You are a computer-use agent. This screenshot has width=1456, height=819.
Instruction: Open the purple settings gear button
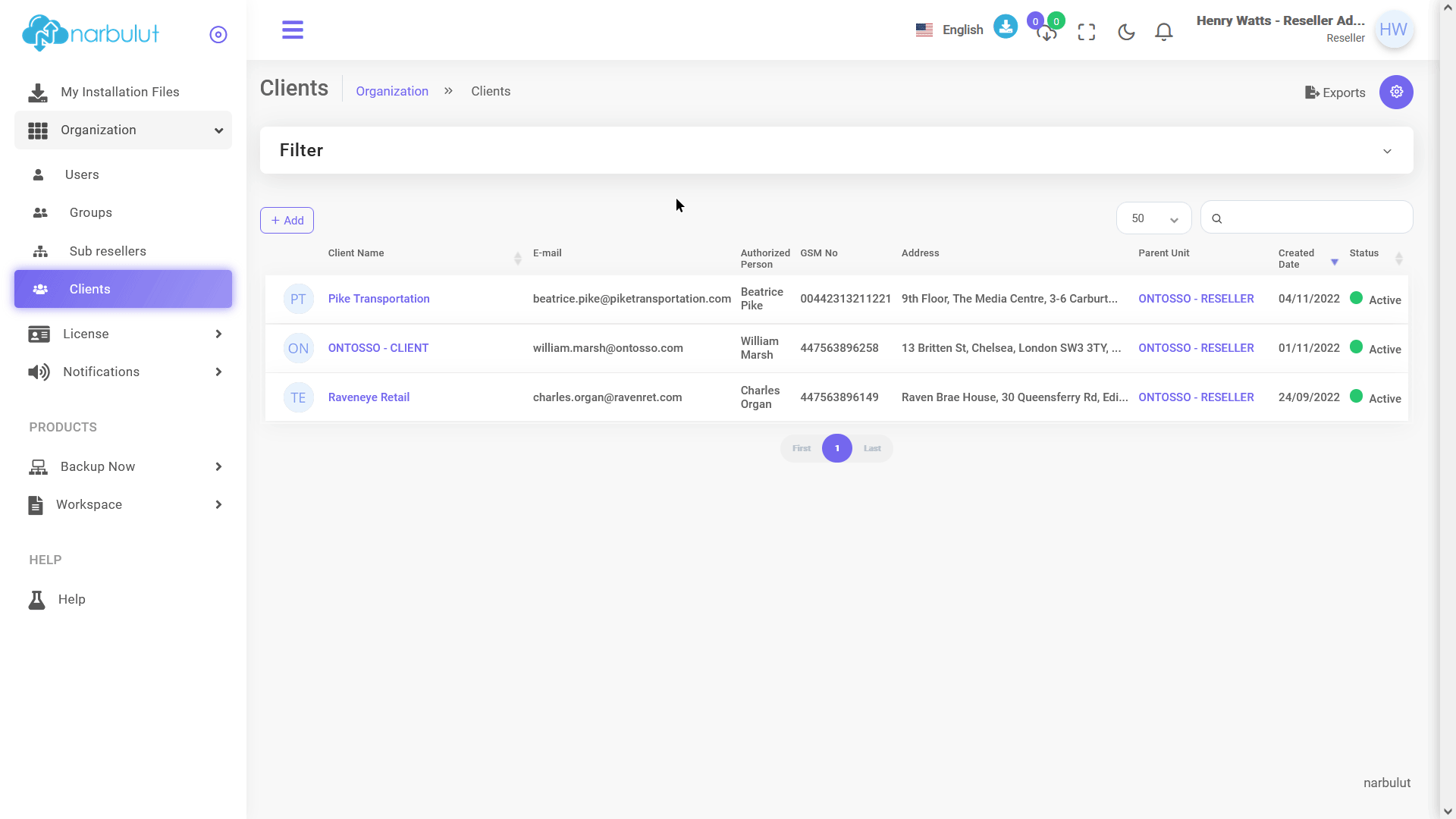point(1396,92)
